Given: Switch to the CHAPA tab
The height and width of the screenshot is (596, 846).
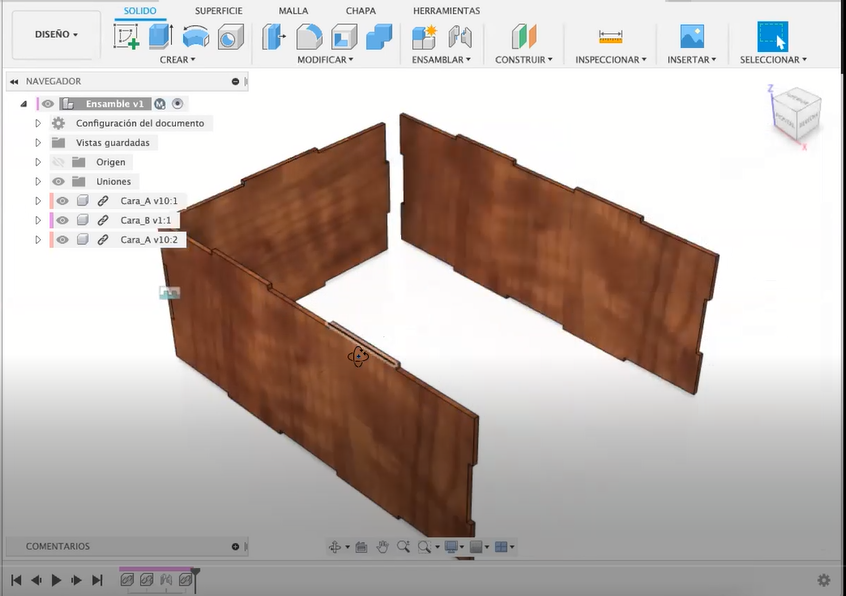Looking at the screenshot, I should (360, 11).
